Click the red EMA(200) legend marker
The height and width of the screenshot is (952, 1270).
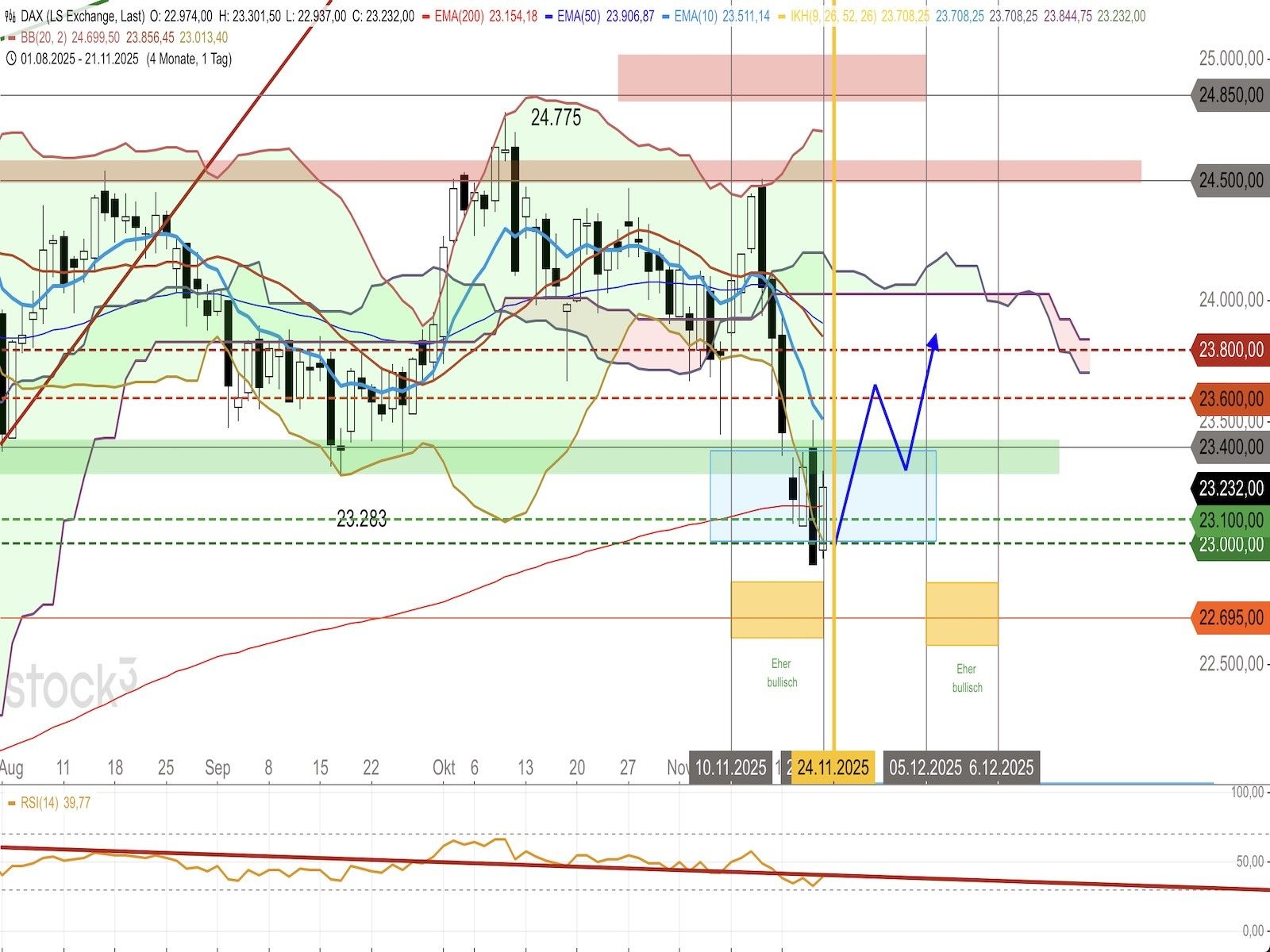427,16
